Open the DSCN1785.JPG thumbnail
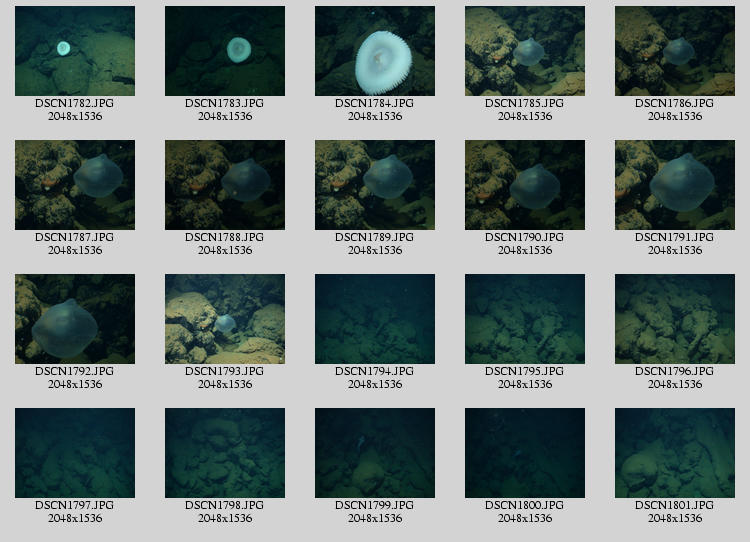The height and width of the screenshot is (542, 750). tap(525, 51)
